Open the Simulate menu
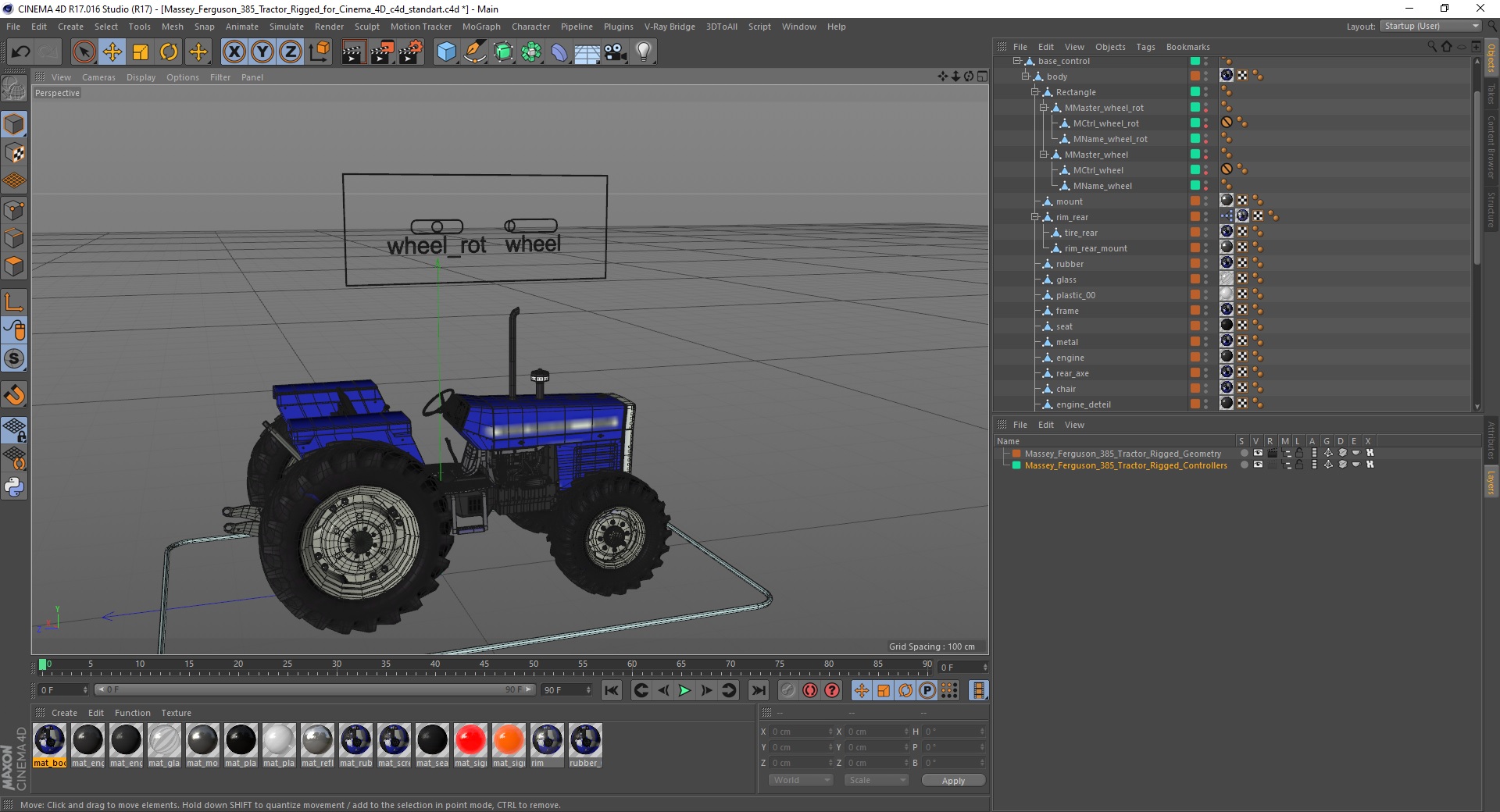Screen dimensions: 1500x812 point(287,27)
